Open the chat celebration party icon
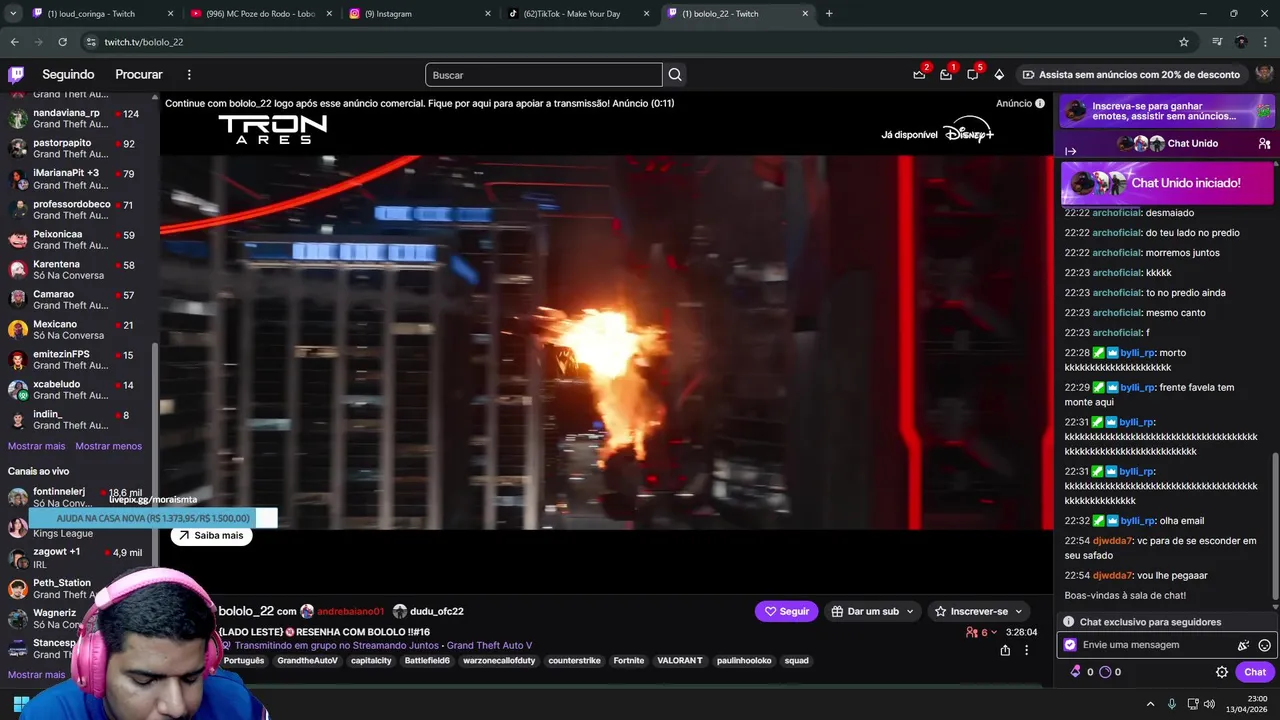The width and height of the screenshot is (1280, 720). pyautogui.click(x=1244, y=646)
